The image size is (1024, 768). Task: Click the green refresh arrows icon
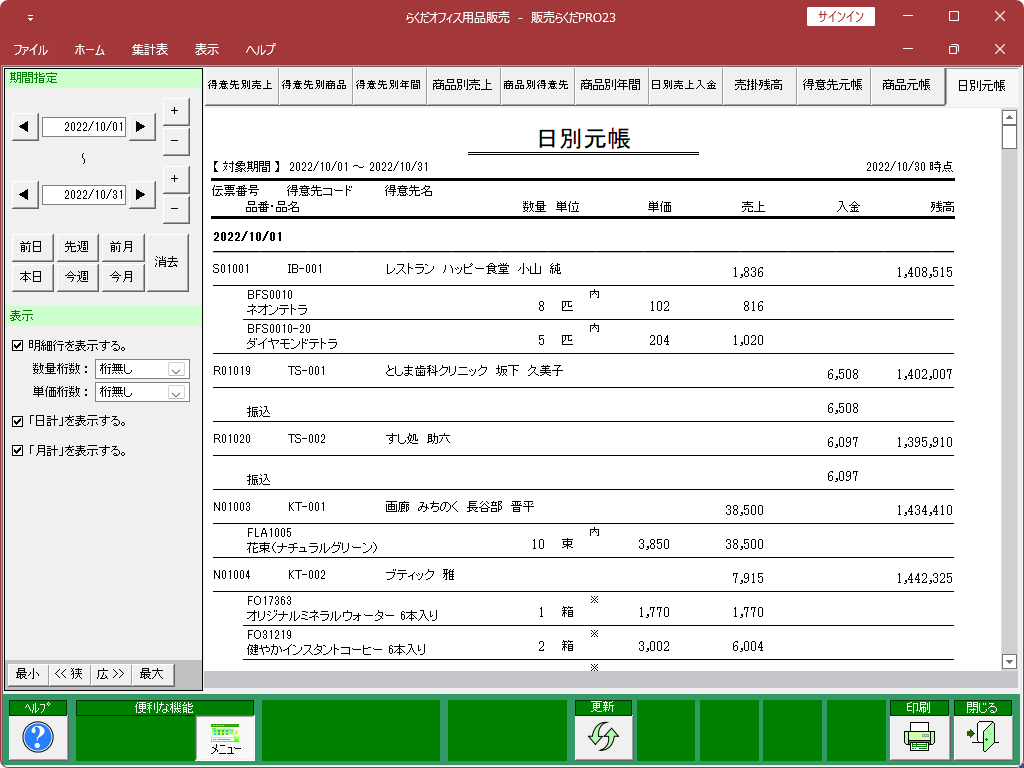tap(603, 737)
